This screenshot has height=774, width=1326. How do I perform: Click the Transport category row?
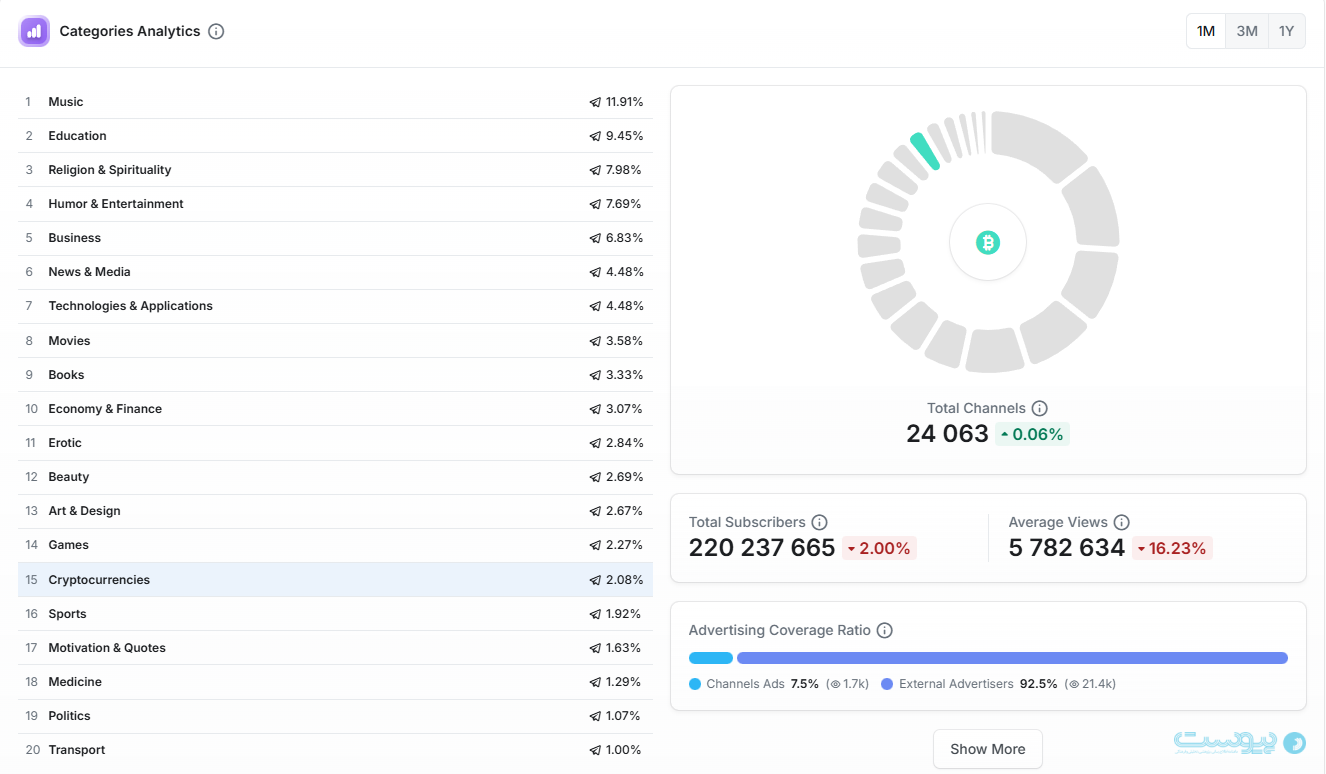click(x=77, y=750)
